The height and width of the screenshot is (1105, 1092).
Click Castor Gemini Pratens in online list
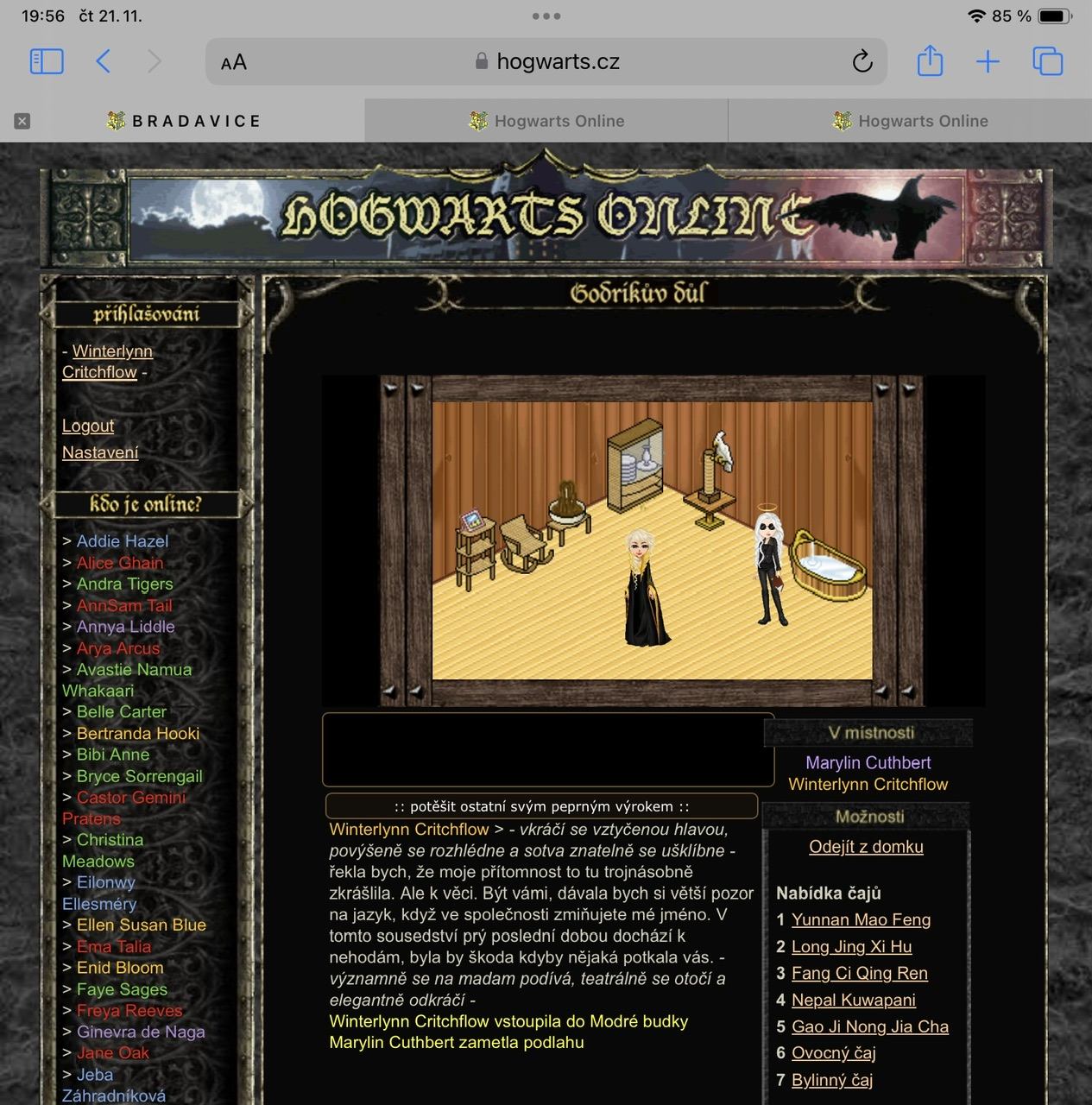124,808
